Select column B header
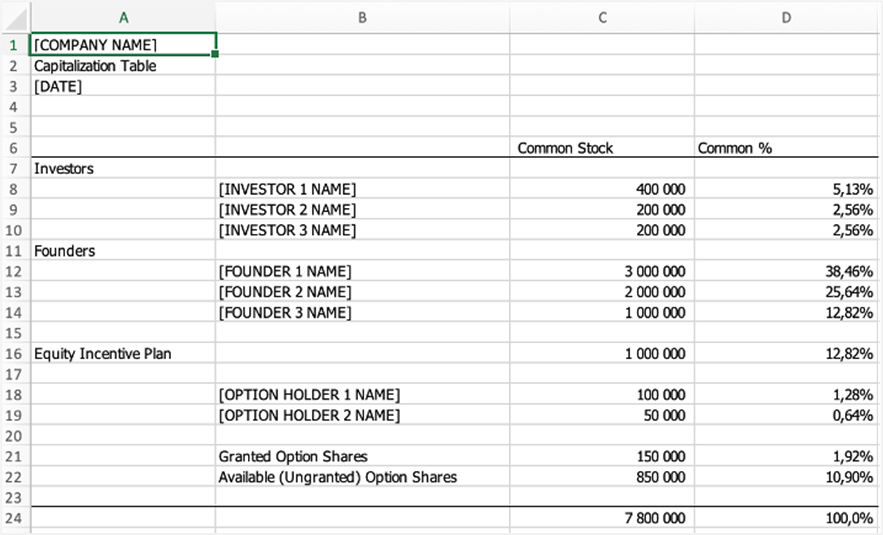 pyautogui.click(x=362, y=17)
